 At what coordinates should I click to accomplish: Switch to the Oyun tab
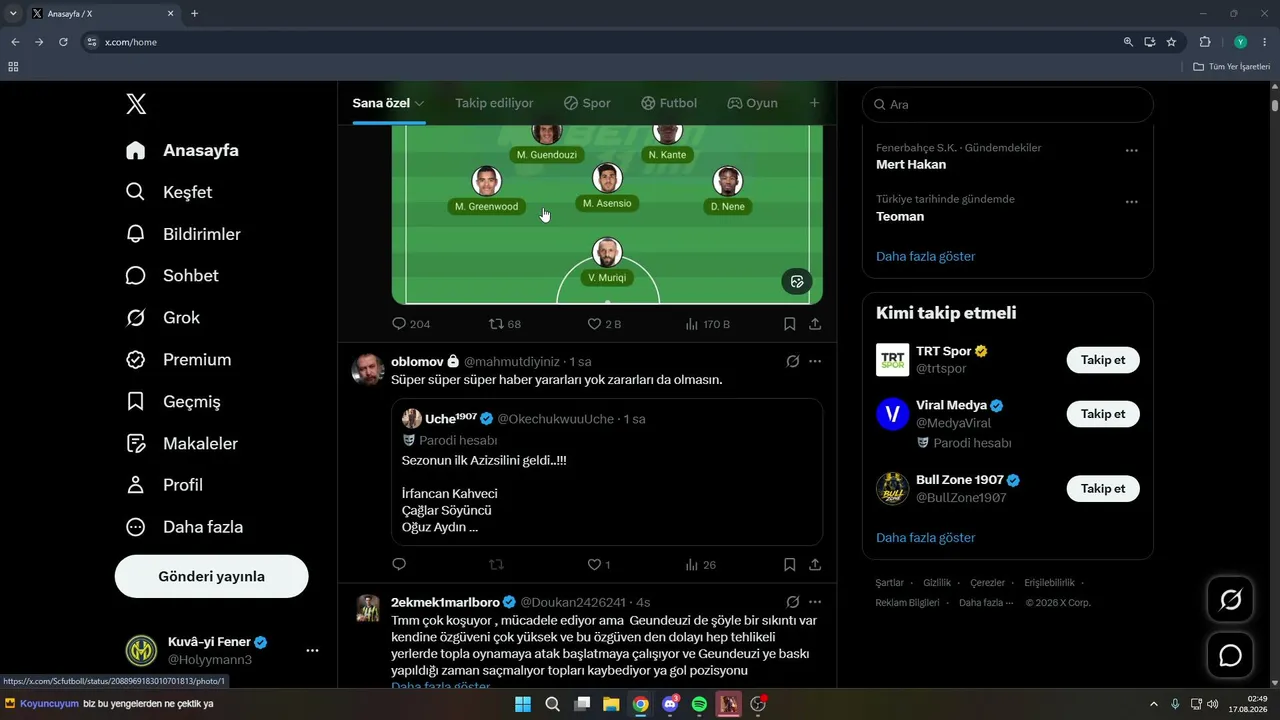tap(752, 103)
